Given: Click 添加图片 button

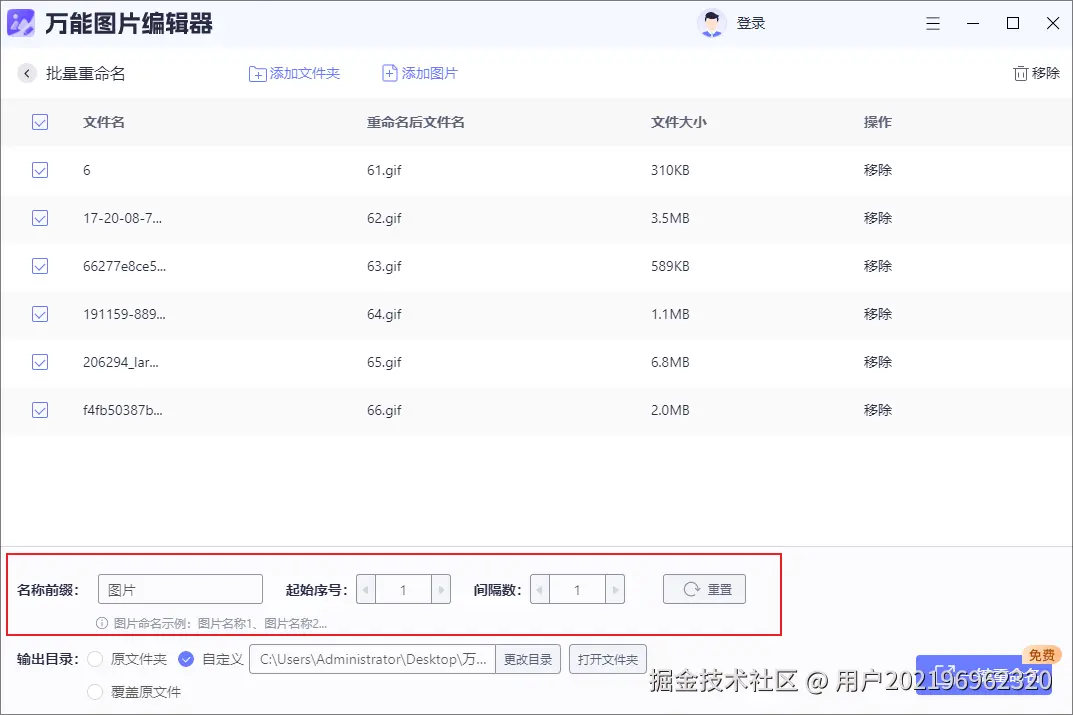Looking at the screenshot, I should click(x=419, y=73).
